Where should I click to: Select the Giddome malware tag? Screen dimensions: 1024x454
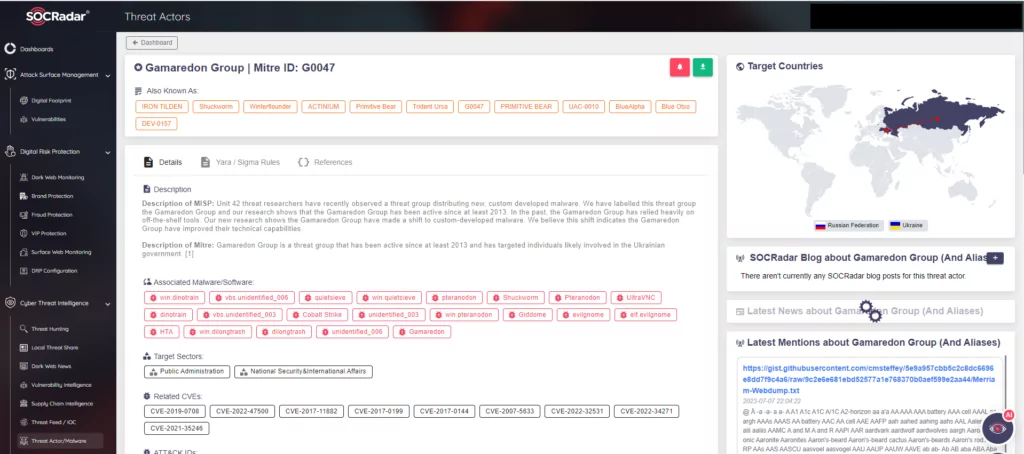528,315
